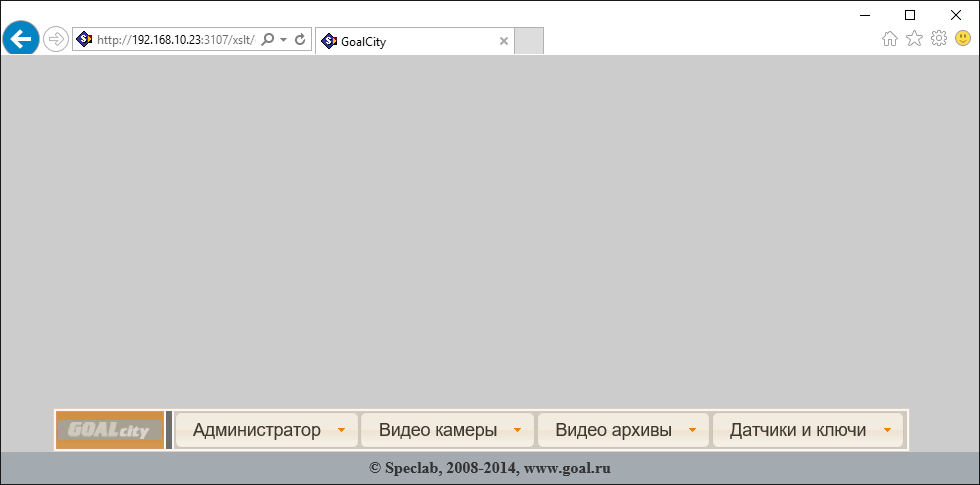Image resolution: width=980 pixels, height=485 pixels.
Task: Refresh the page with the reload icon
Action: 300,39
